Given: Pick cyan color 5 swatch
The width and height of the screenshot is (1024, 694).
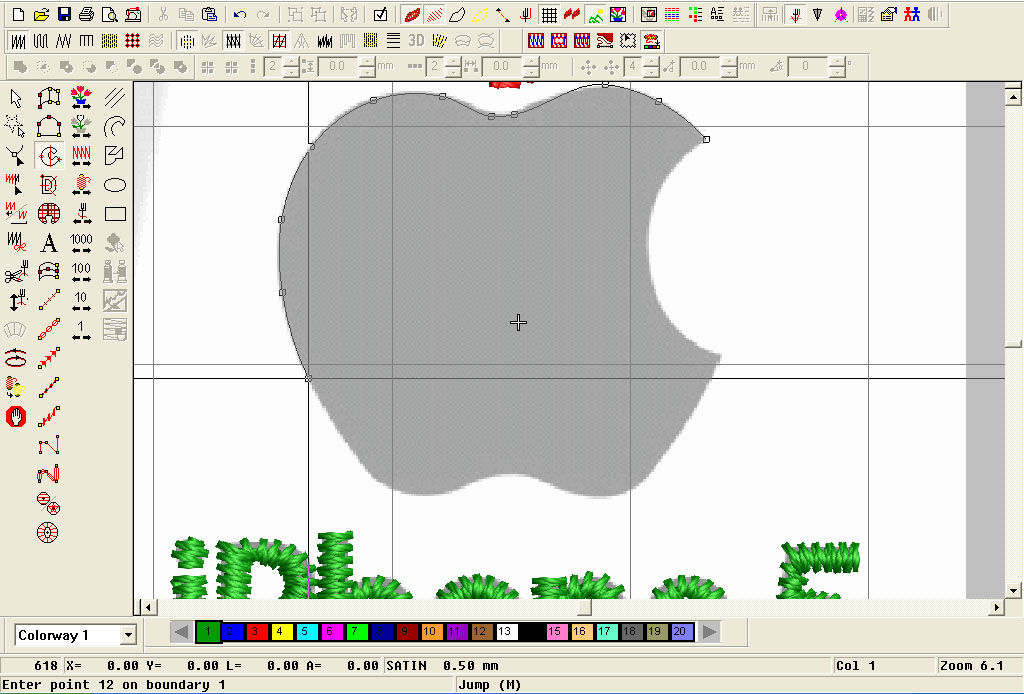Looking at the screenshot, I should [305, 631].
